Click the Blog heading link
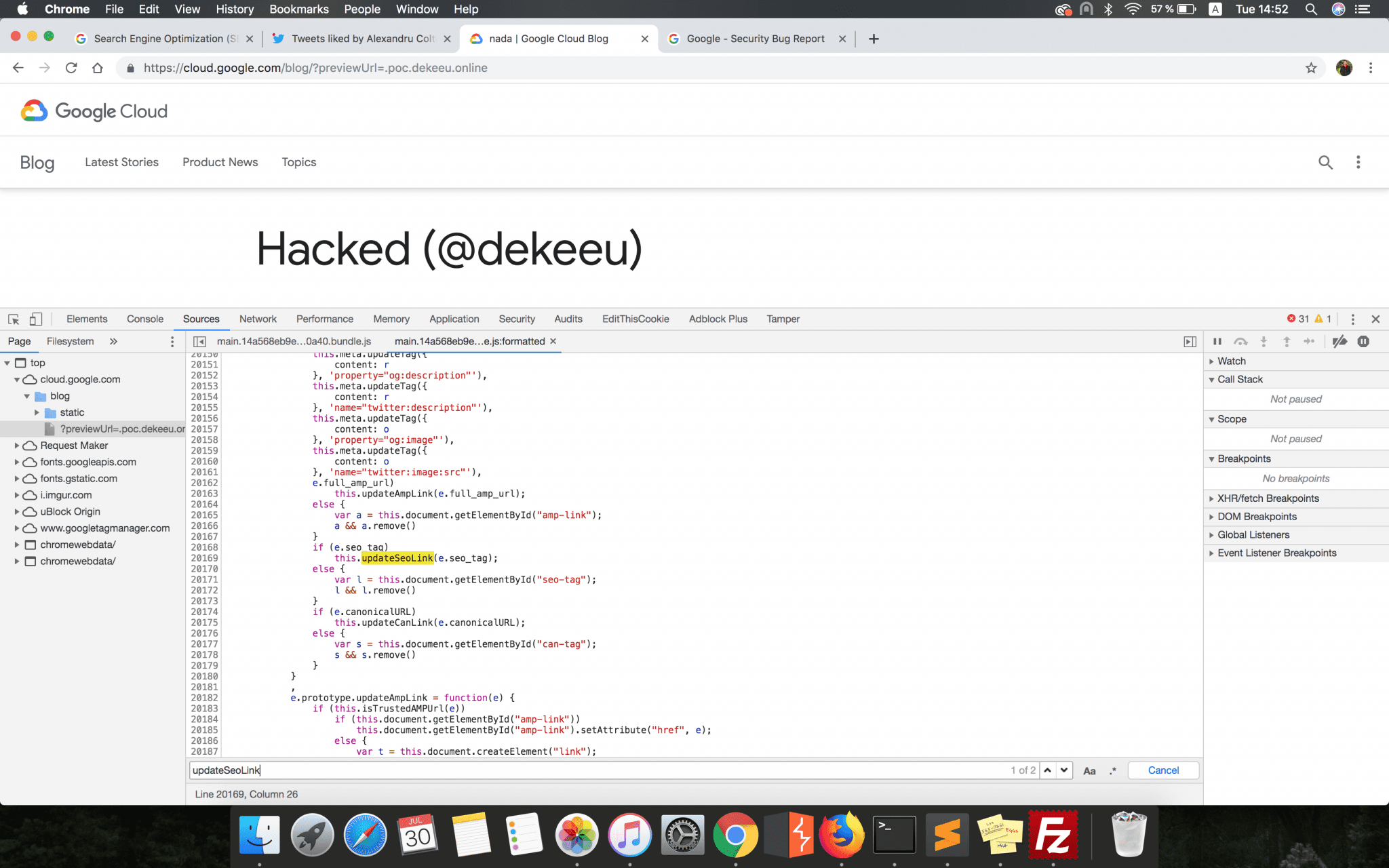This screenshot has width=1389, height=868. pyautogui.click(x=37, y=162)
